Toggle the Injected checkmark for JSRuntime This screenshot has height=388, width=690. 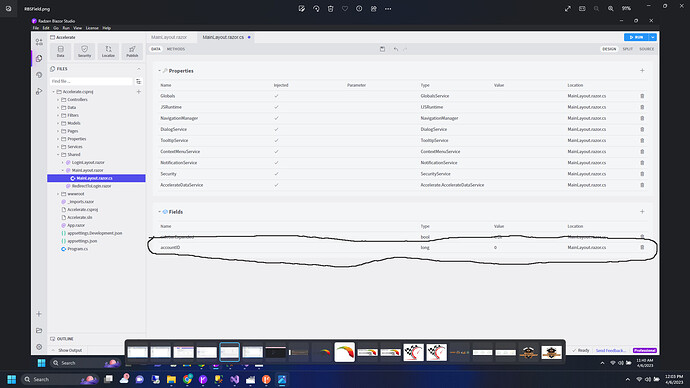click(x=276, y=107)
